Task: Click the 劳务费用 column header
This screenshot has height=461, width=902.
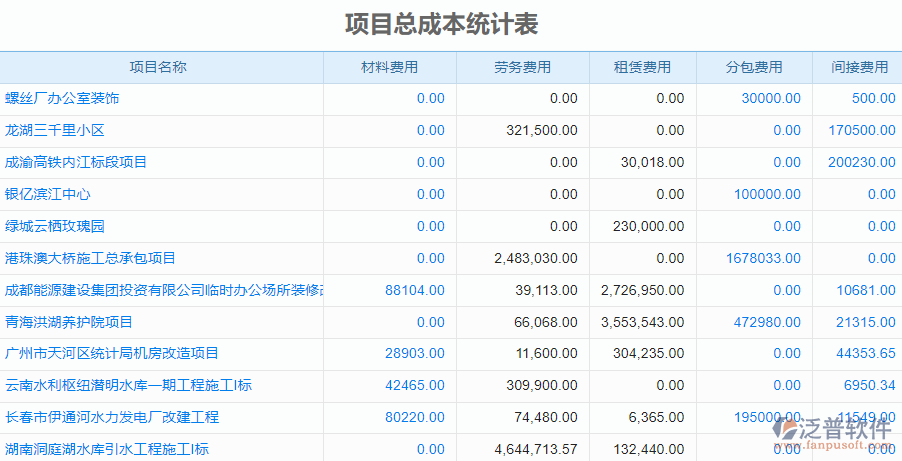Action: tap(522, 67)
